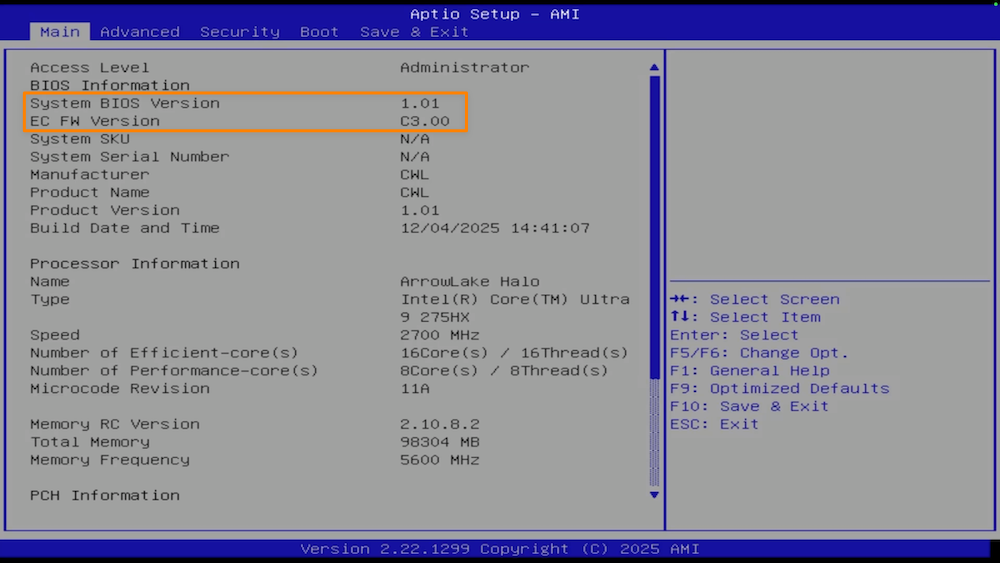Click the scrollbar up arrow
The image size is (1000, 563).
pyautogui.click(x=654, y=67)
